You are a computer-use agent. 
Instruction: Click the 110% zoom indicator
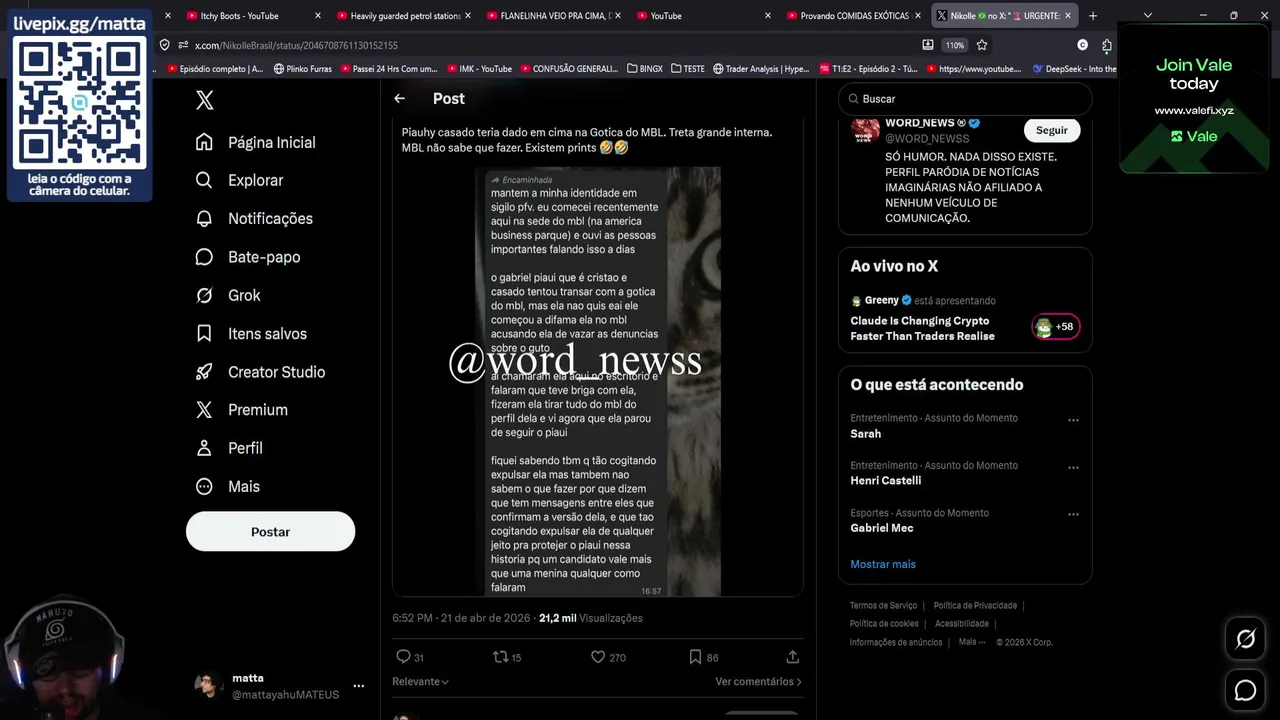pyautogui.click(x=955, y=45)
